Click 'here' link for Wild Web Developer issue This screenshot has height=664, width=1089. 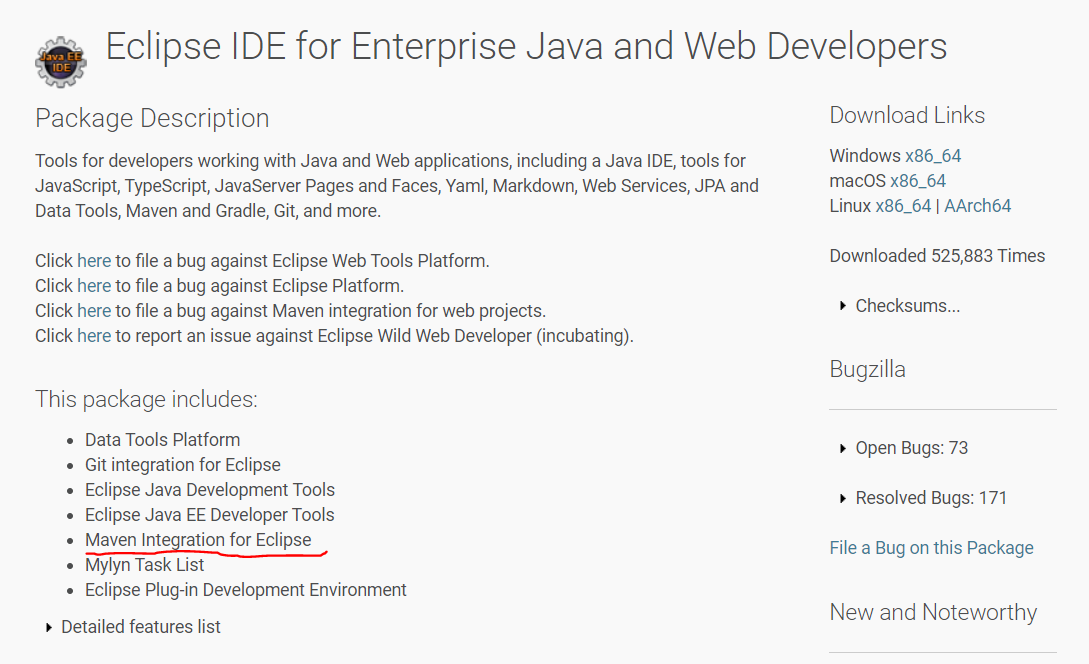click(94, 335)
